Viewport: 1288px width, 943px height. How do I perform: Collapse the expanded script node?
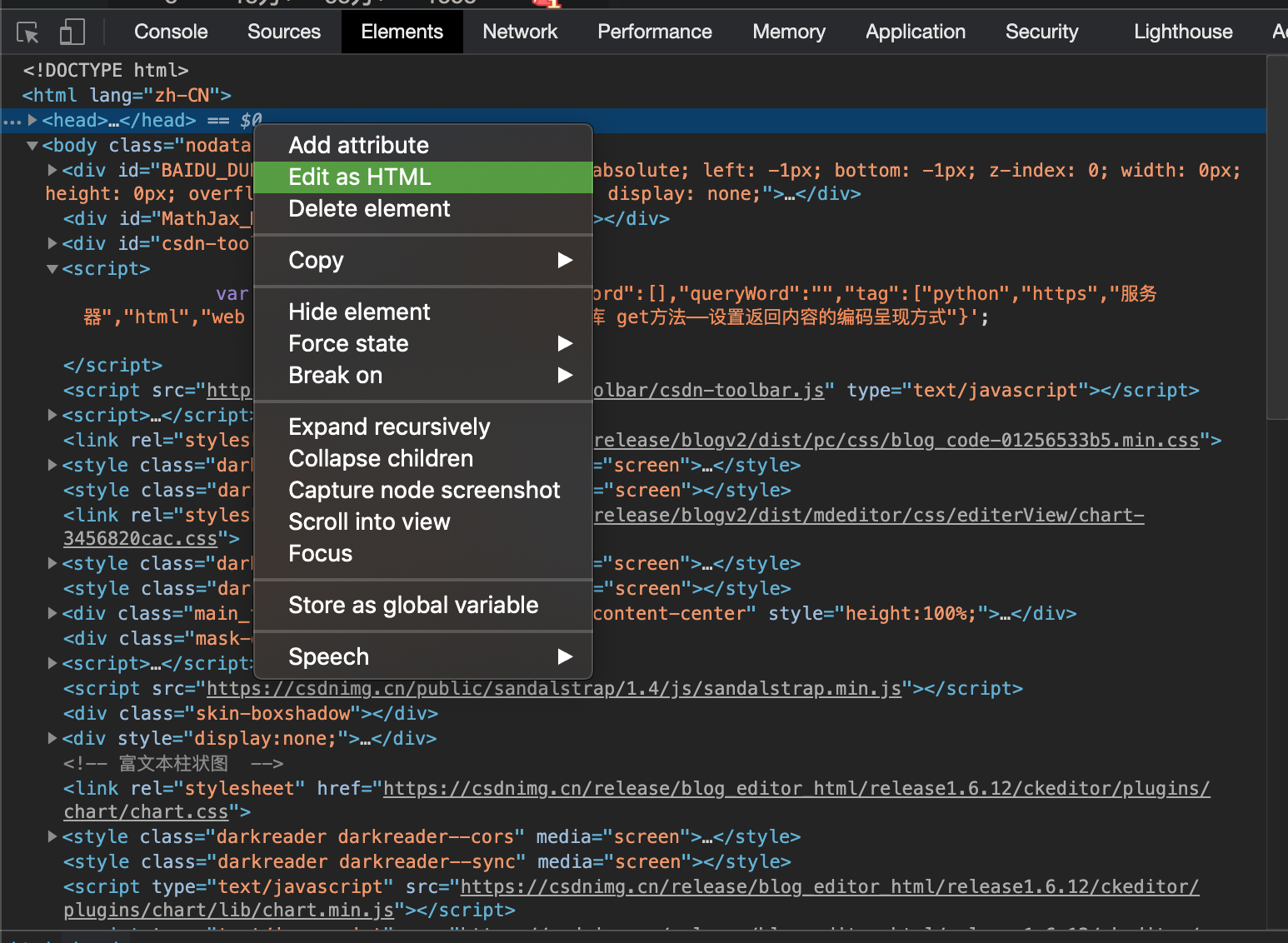(x=52, y=268)
